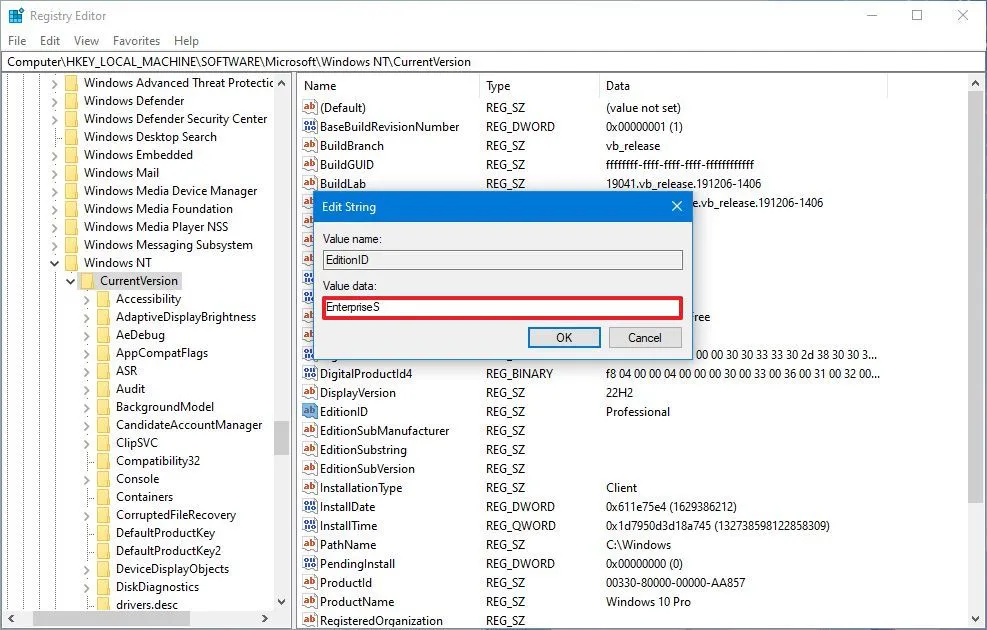This screenshot has height=630, width=987.
Task: Click the ab icon beside BuildBranch
Action: (309, 145)
